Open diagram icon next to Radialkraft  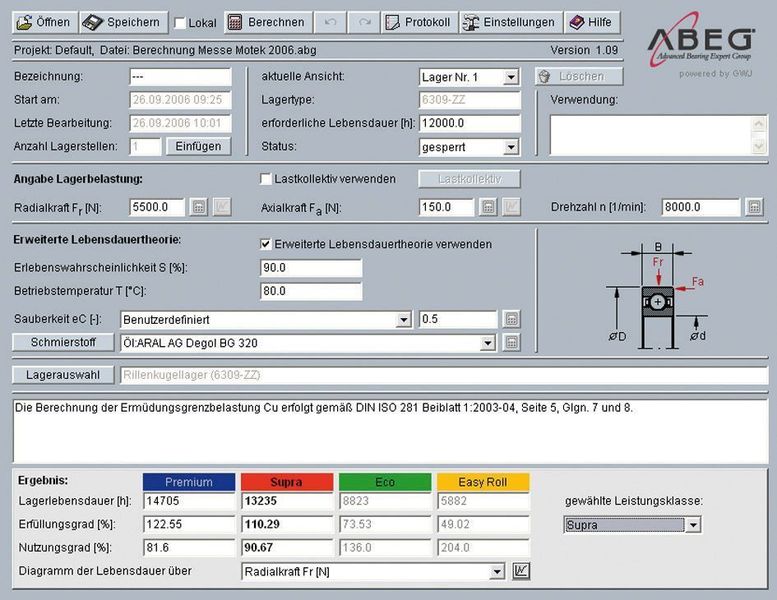point(222,207)
